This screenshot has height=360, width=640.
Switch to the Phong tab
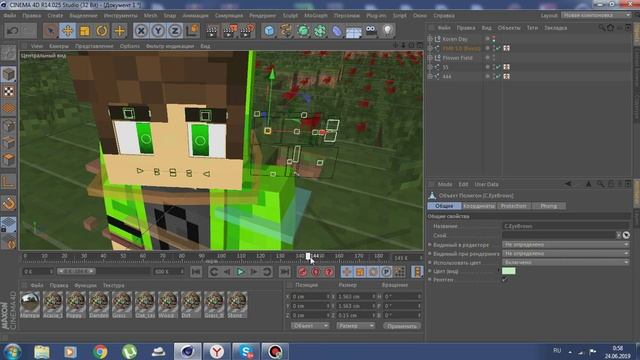[x=549, y=206]
